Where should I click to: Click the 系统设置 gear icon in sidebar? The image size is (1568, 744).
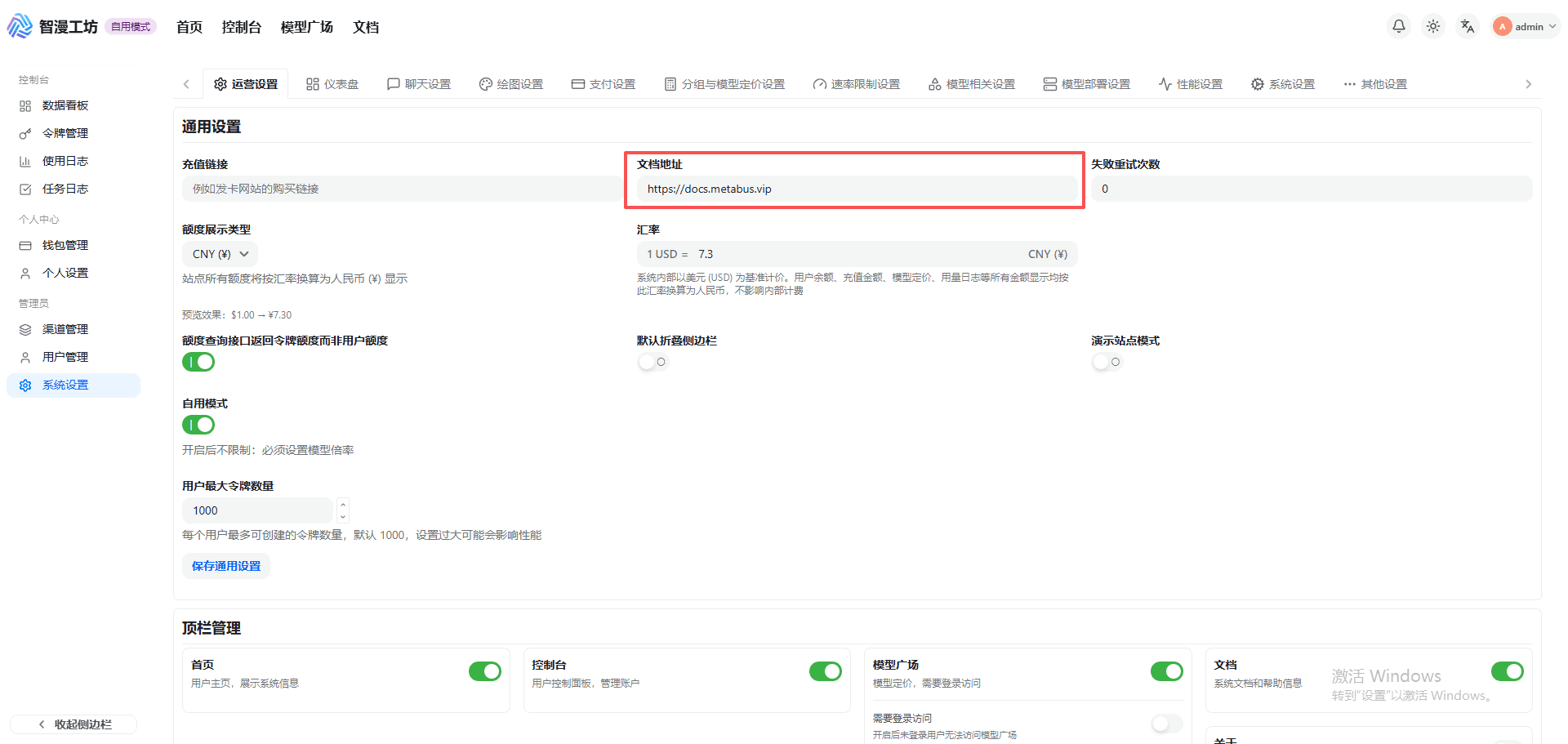click(25, 385)
